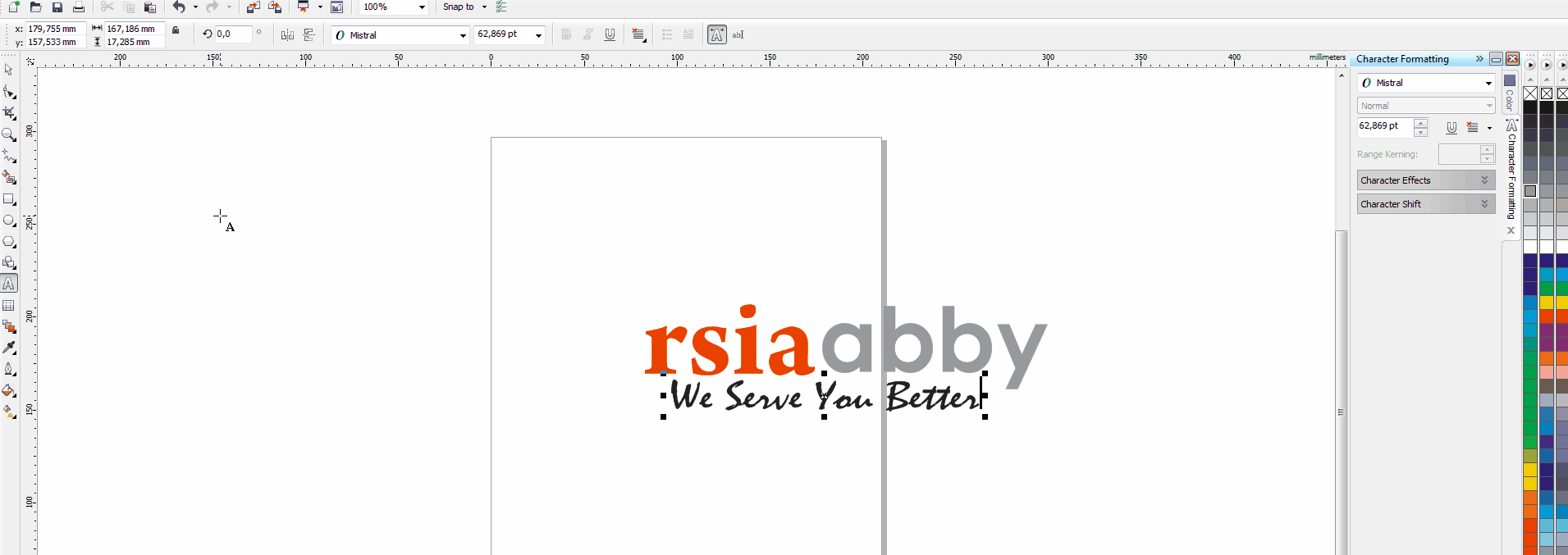Open first palette flyout arrow button
Screen dimensions: 1568x555
(x=1530, y=65)
